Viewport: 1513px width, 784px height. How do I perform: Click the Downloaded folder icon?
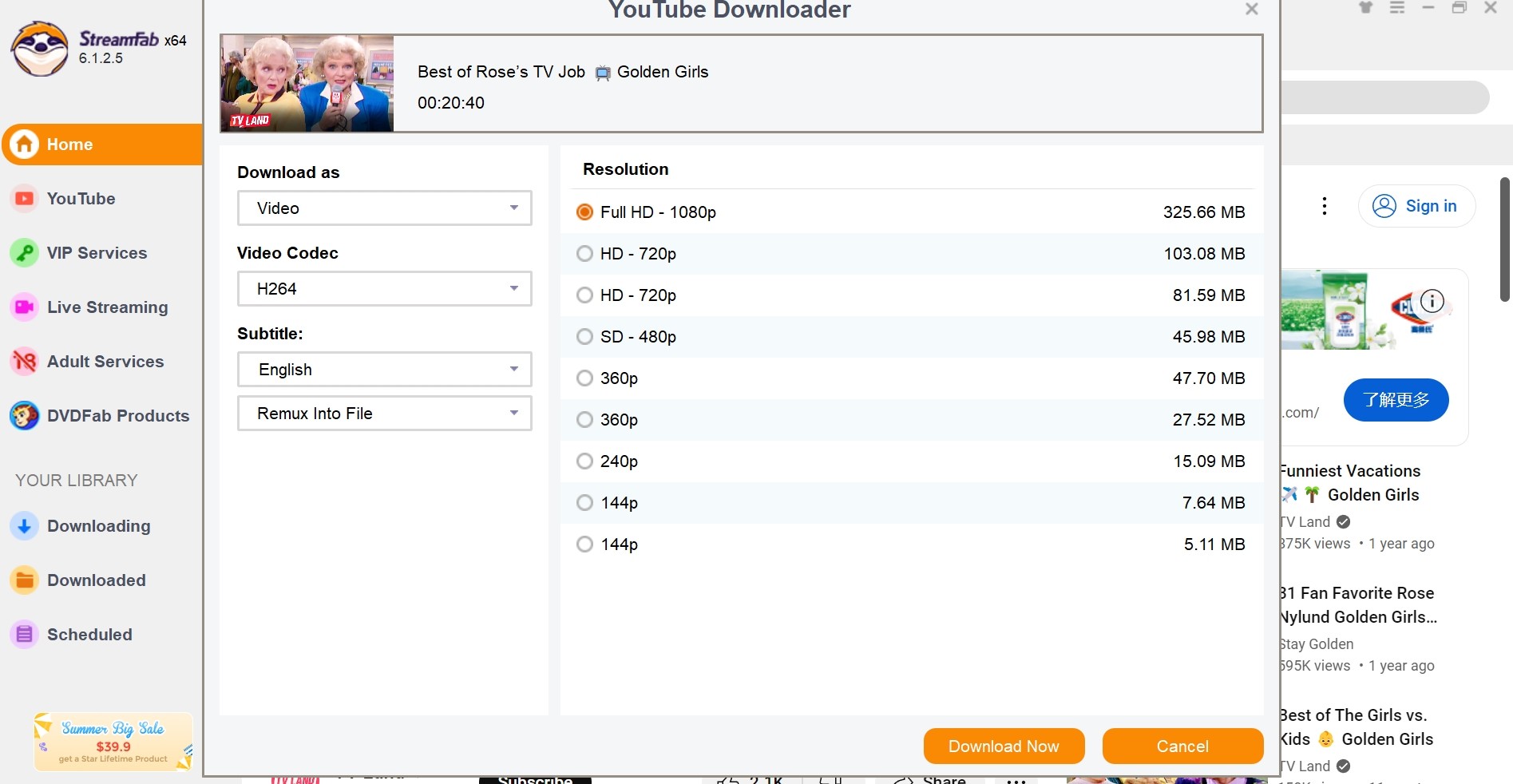[25, 580]
